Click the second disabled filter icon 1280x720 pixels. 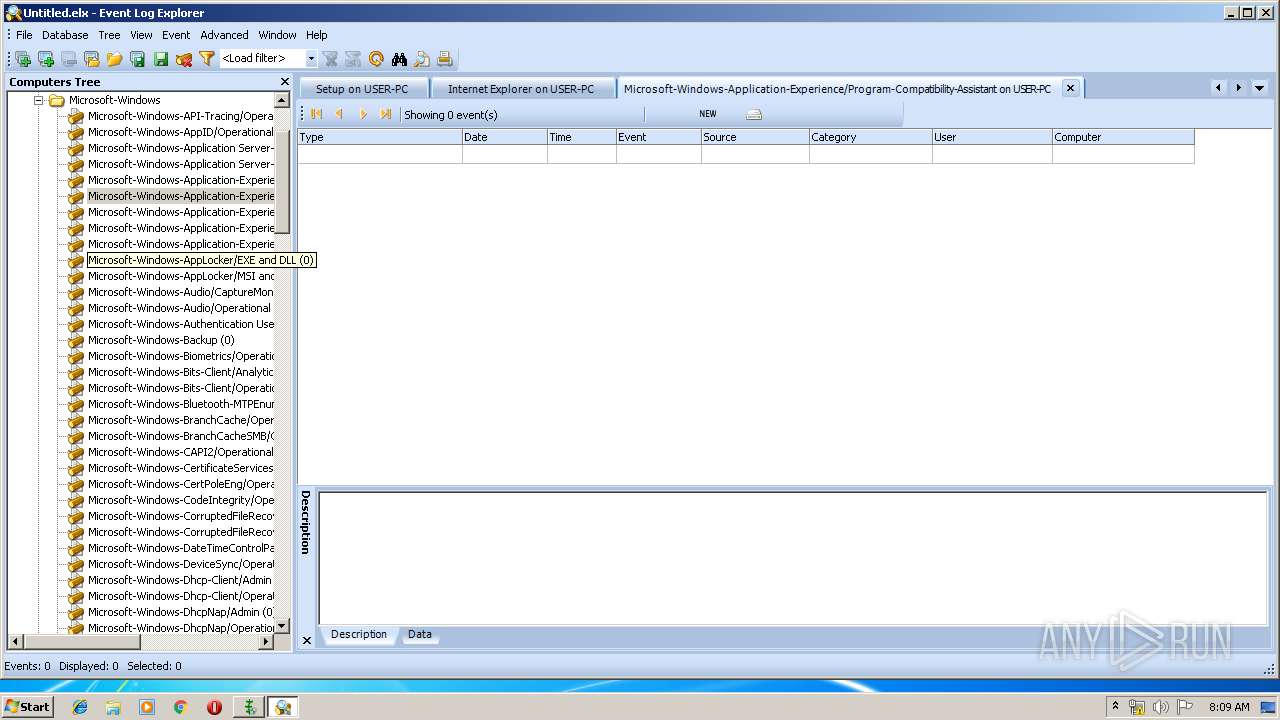tap(353, 59)
